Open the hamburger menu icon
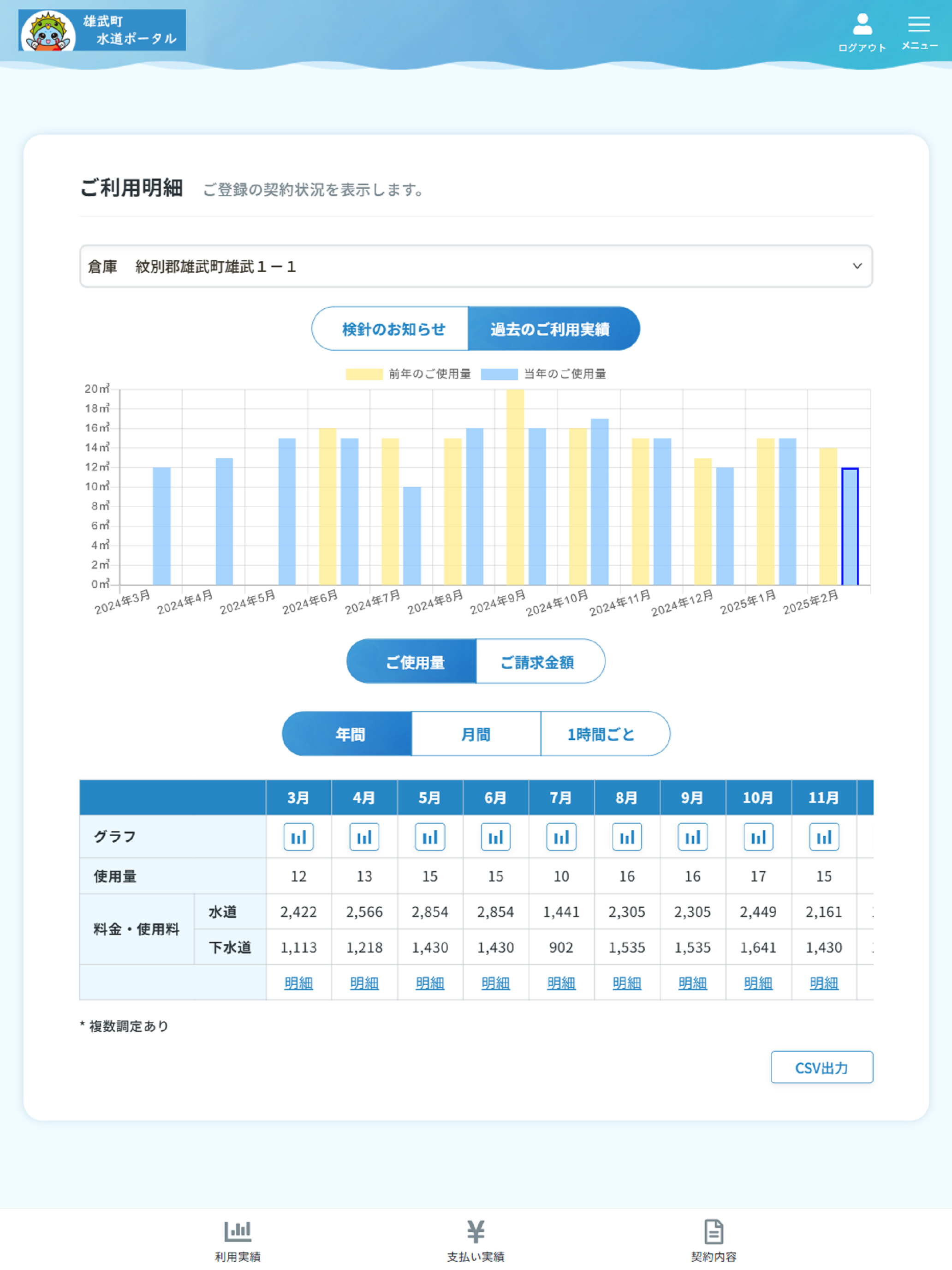 point(919,24)
